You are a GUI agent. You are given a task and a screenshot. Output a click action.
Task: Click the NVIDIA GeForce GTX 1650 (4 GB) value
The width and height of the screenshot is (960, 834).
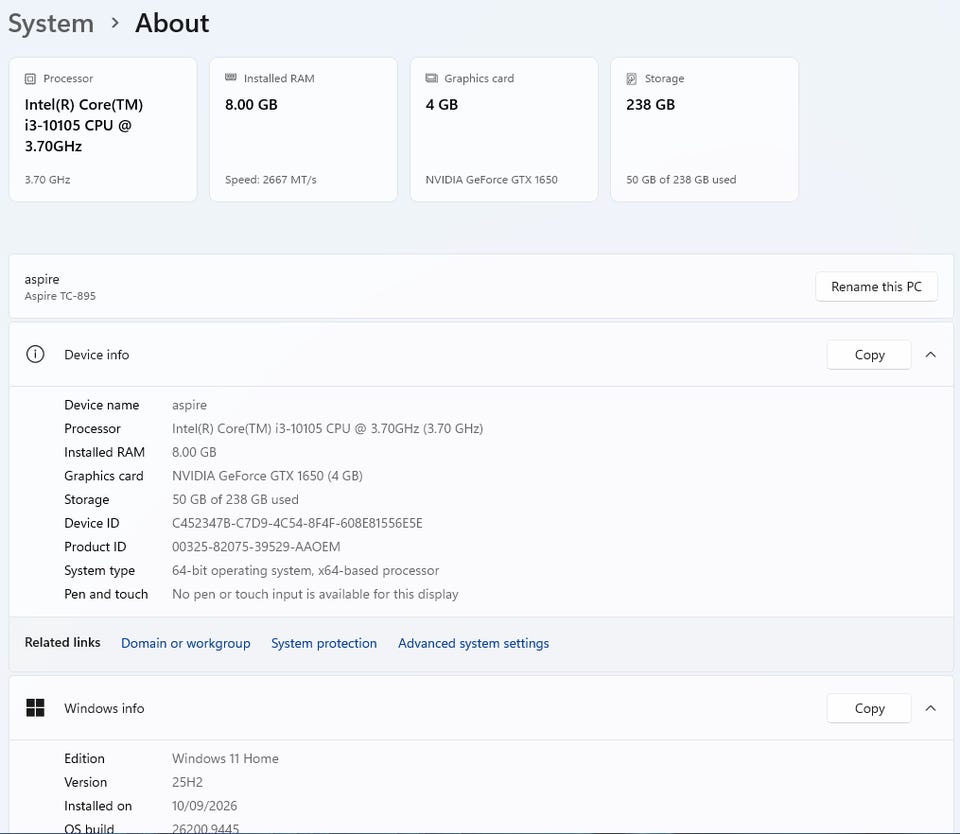267,476
